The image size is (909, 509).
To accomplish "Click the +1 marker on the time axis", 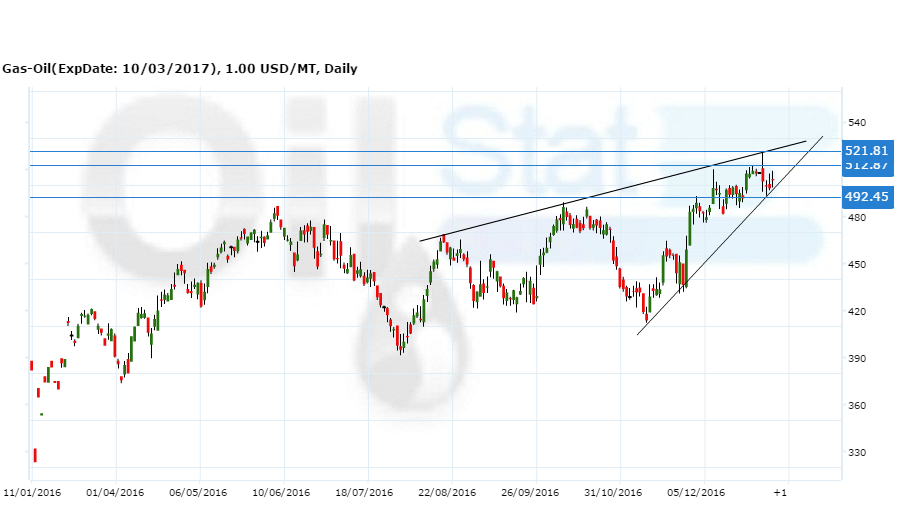I will (781, 493).
